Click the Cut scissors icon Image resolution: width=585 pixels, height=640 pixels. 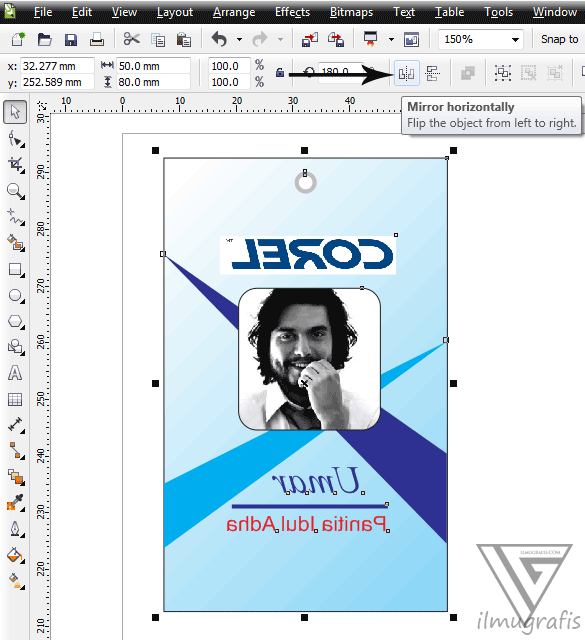click(131, 39)
